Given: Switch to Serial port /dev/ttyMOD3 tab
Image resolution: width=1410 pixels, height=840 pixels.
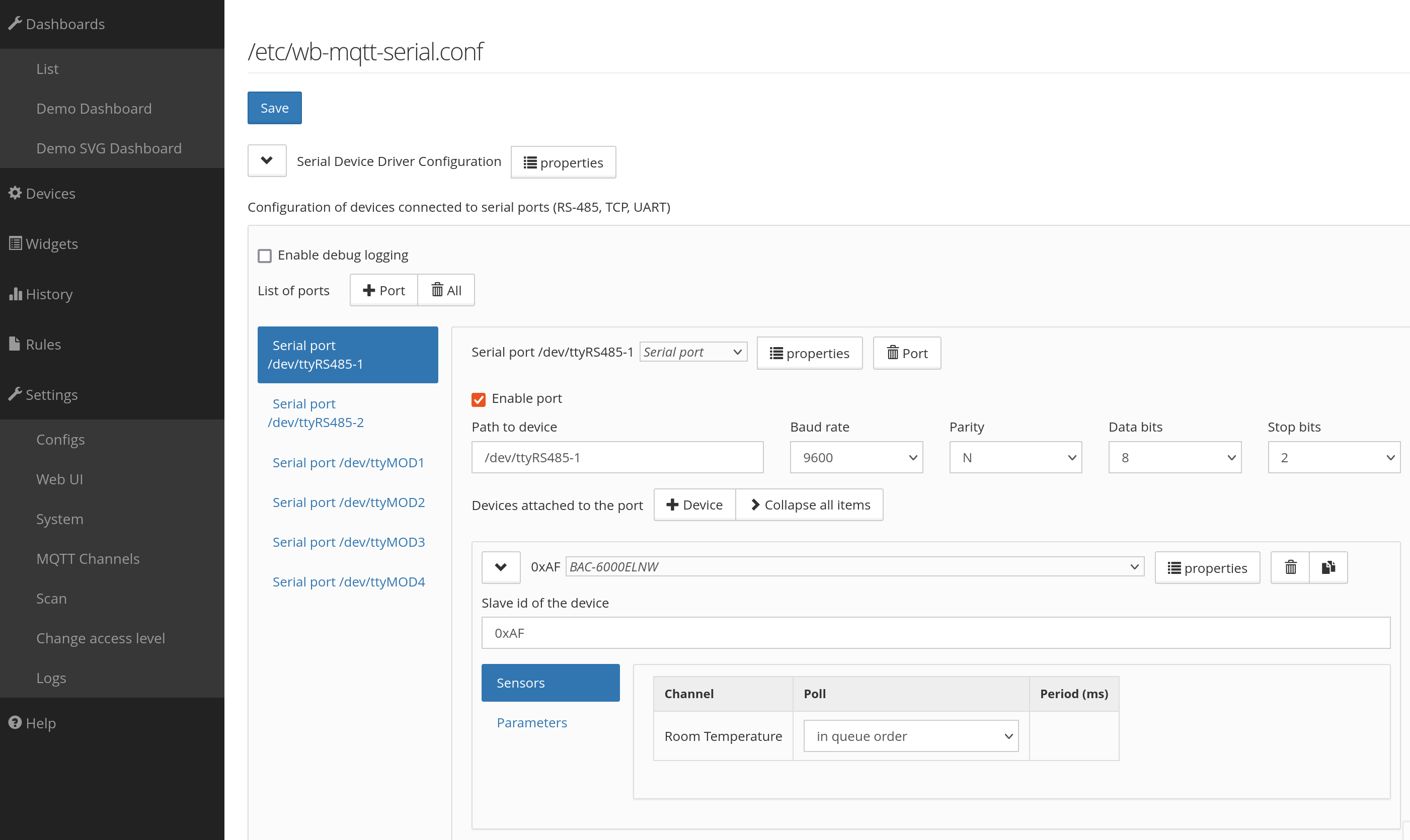Looking at the screenshot, I should click(x=348, y=542).
